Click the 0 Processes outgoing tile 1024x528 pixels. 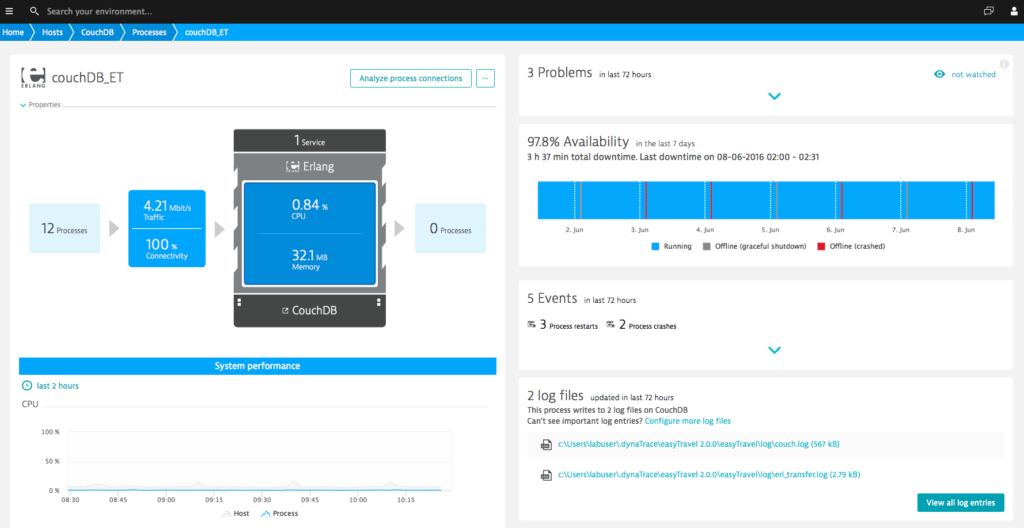pos(451,228)
